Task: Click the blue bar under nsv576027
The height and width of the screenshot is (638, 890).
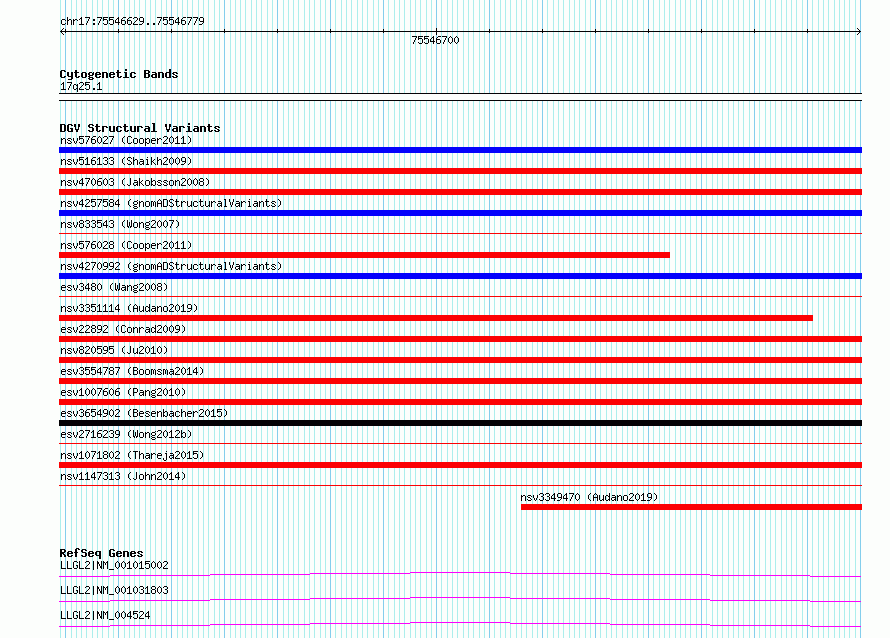Action: [460, 150]
